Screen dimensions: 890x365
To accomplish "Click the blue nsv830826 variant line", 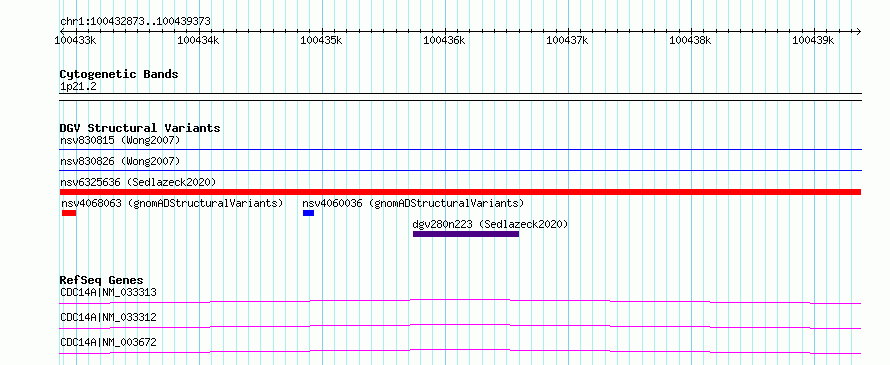I will click(460, 170).
